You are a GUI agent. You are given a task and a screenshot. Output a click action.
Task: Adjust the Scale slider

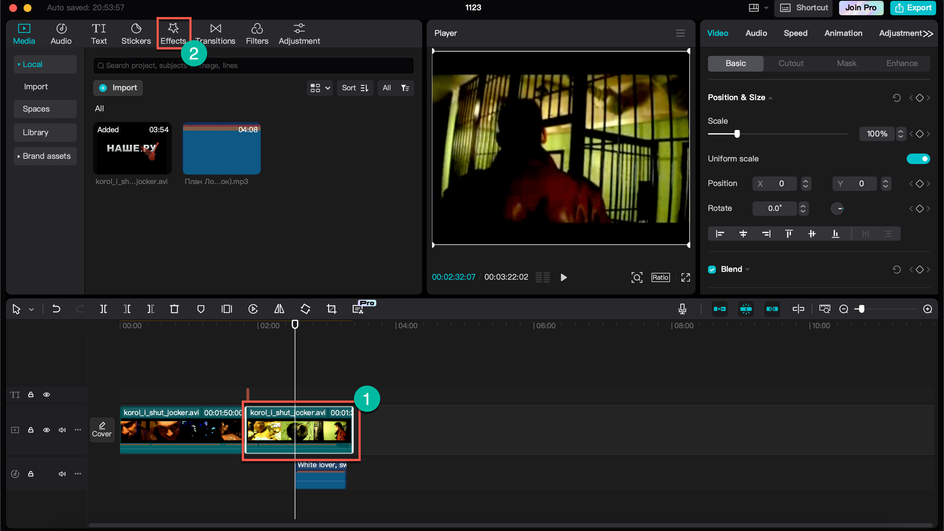click(737, 134)
